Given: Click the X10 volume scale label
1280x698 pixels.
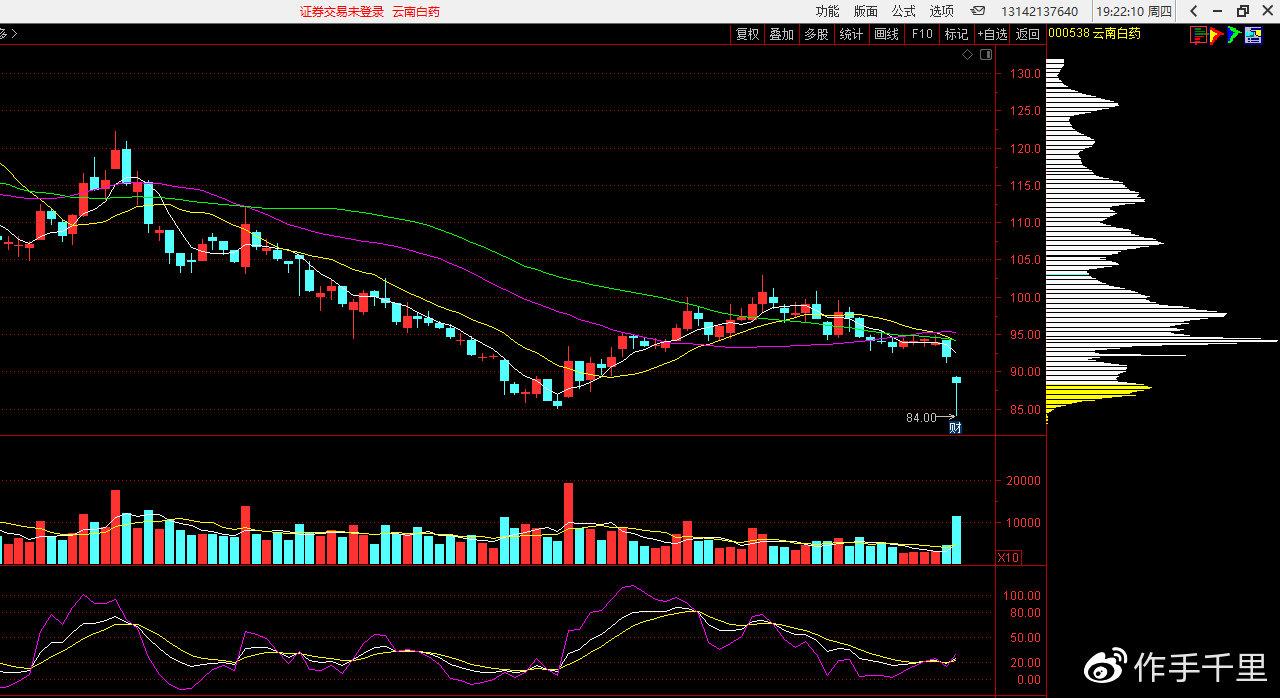Looking at the screenshot, I should (1009, 557).
